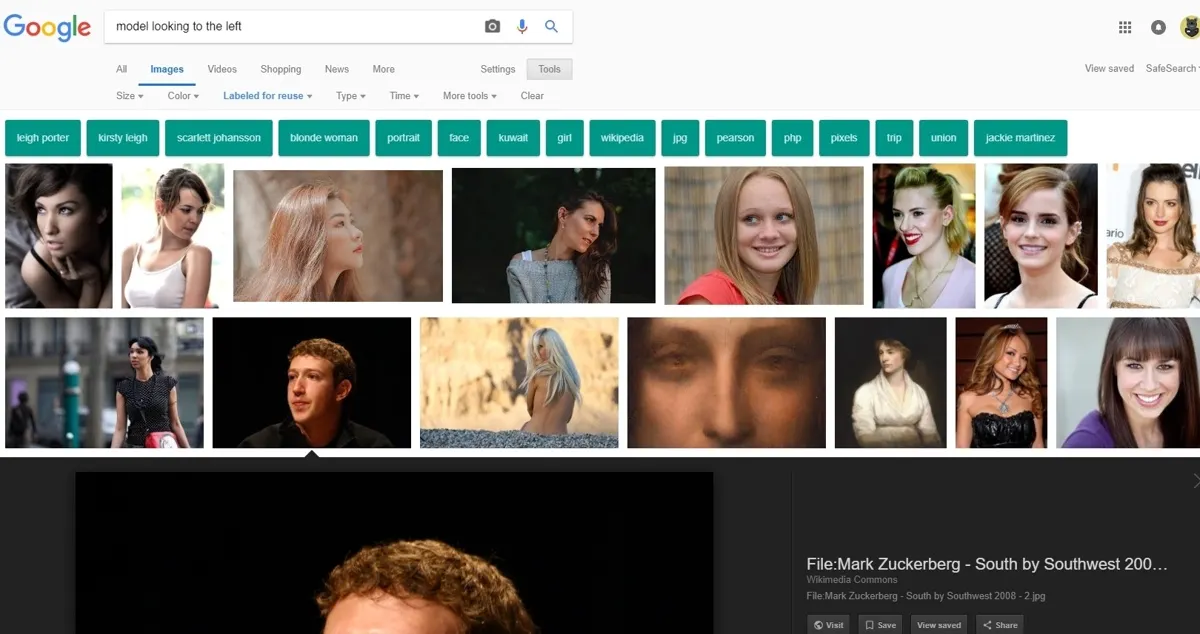Image resolution: width=1200 pixels, height=634 pixels.
Task: Click the leigh porter suggestion chip
Action: (43, 138)
